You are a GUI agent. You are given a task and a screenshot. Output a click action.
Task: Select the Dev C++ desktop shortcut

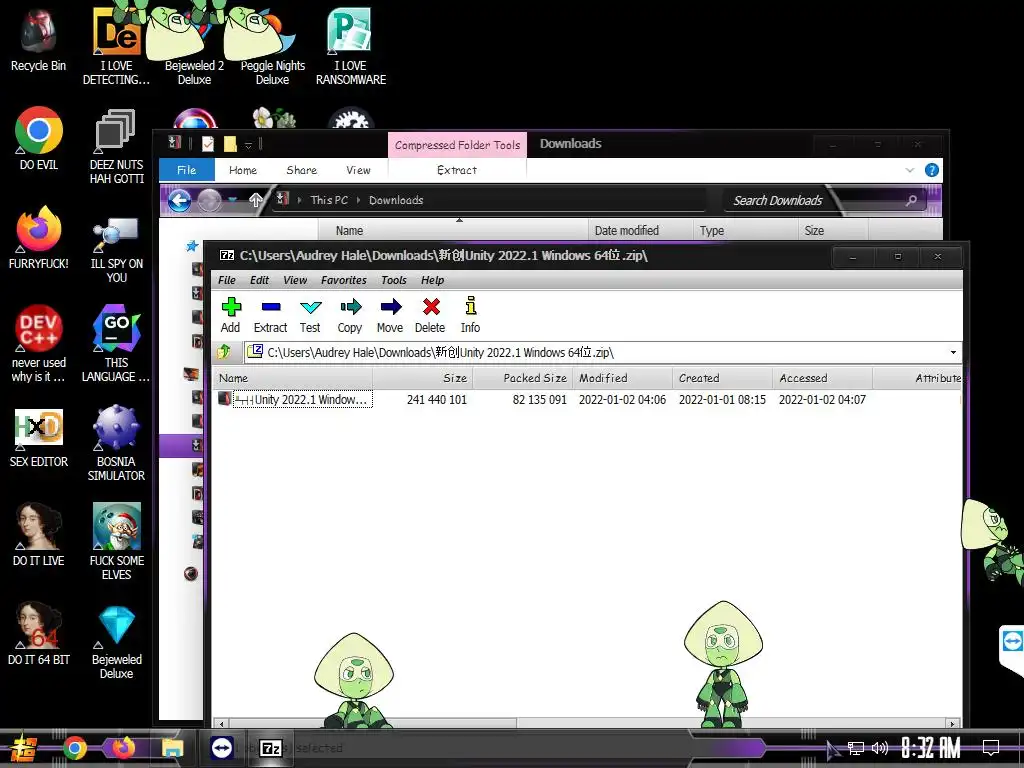click(x=39, y=344)
